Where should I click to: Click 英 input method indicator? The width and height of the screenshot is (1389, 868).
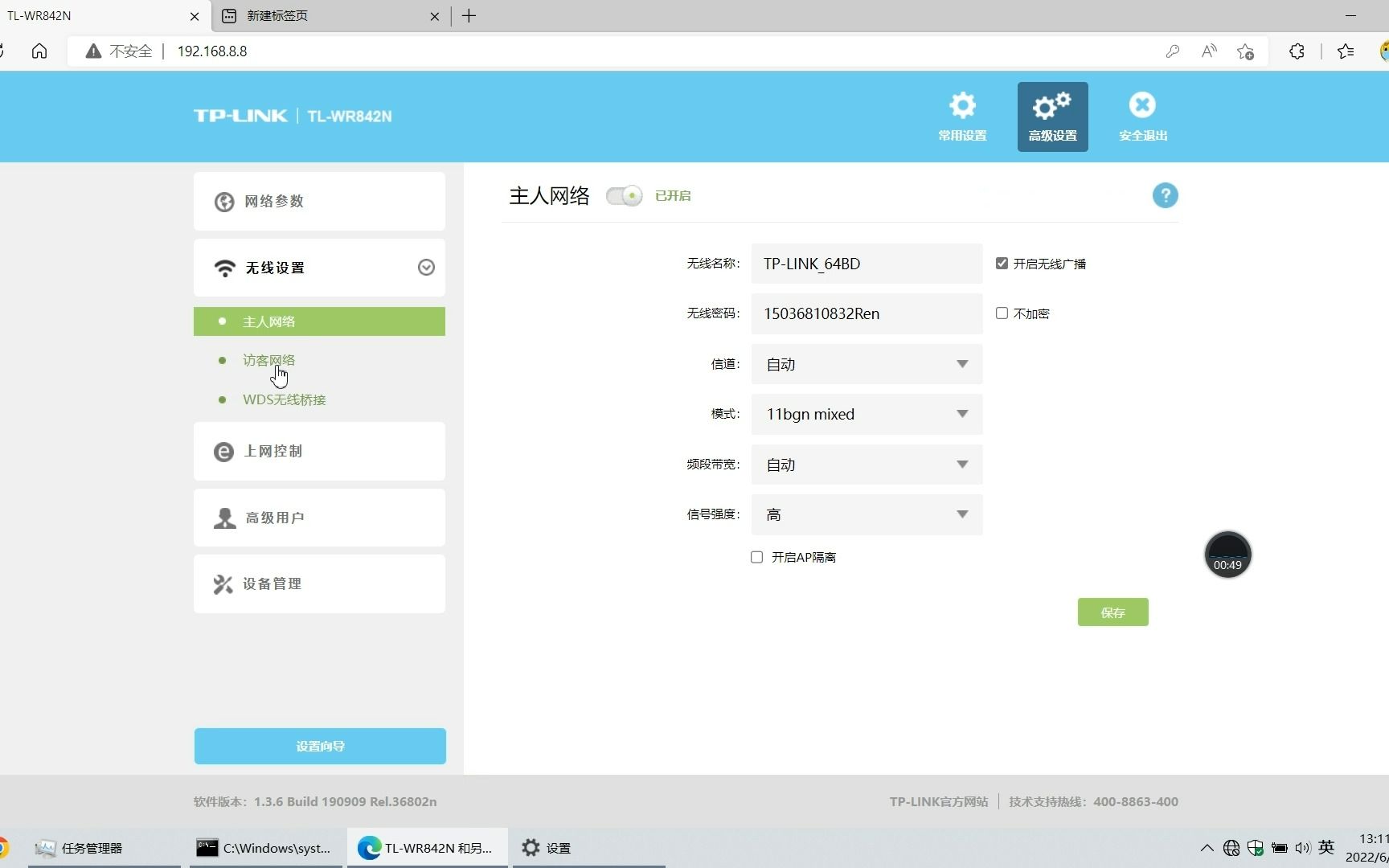1326,847
